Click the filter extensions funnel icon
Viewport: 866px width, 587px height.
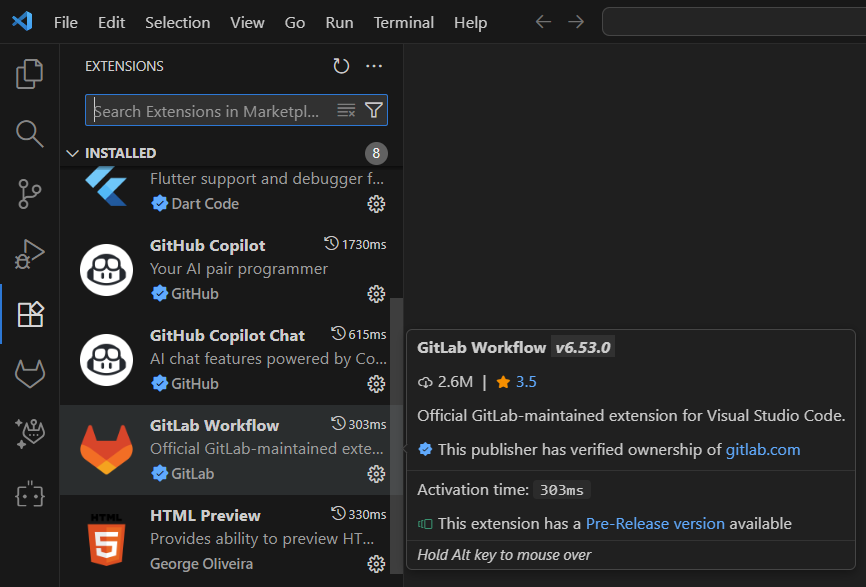(374, 110)
